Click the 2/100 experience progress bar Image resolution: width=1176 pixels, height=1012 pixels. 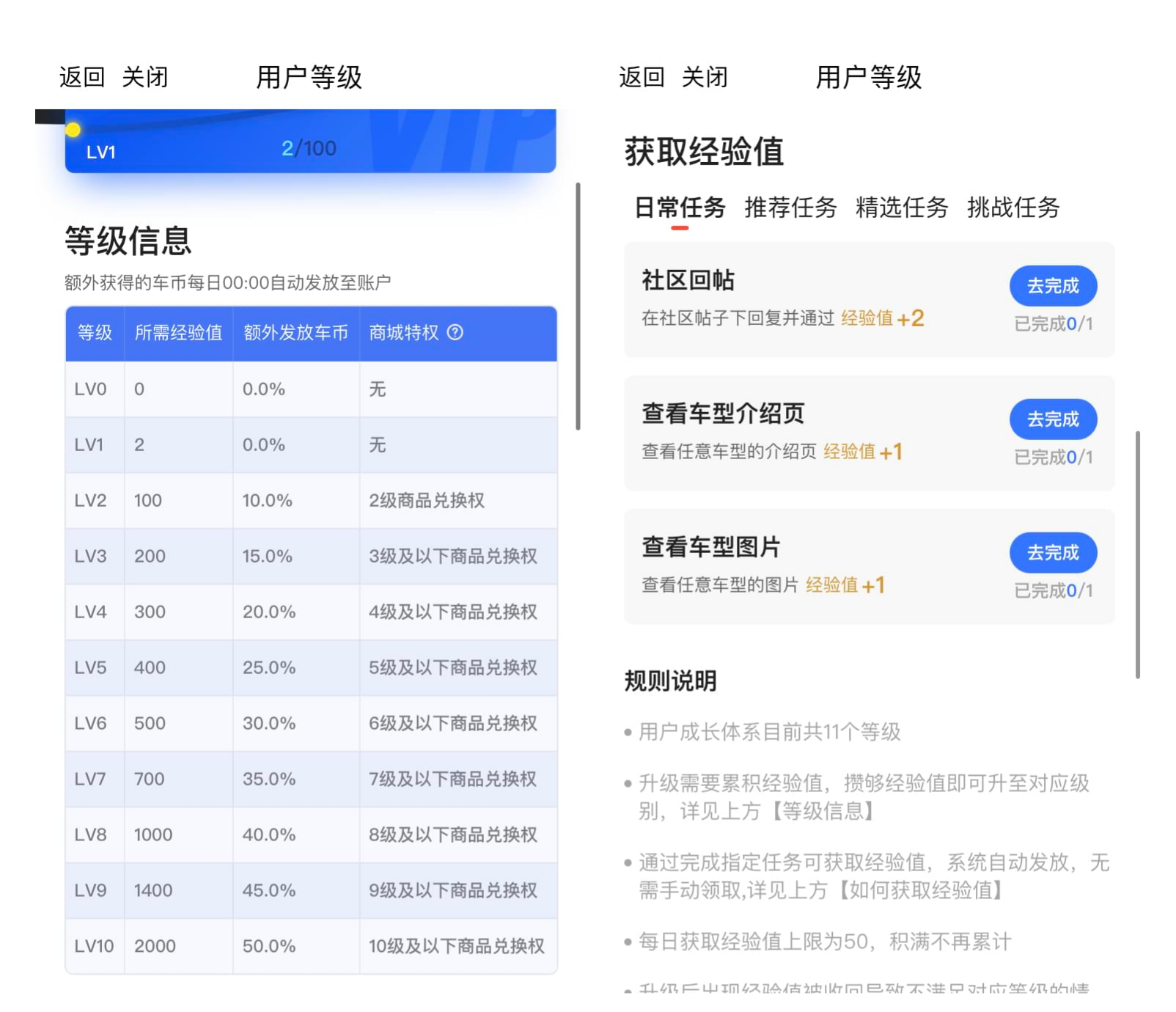coord(309,148)
